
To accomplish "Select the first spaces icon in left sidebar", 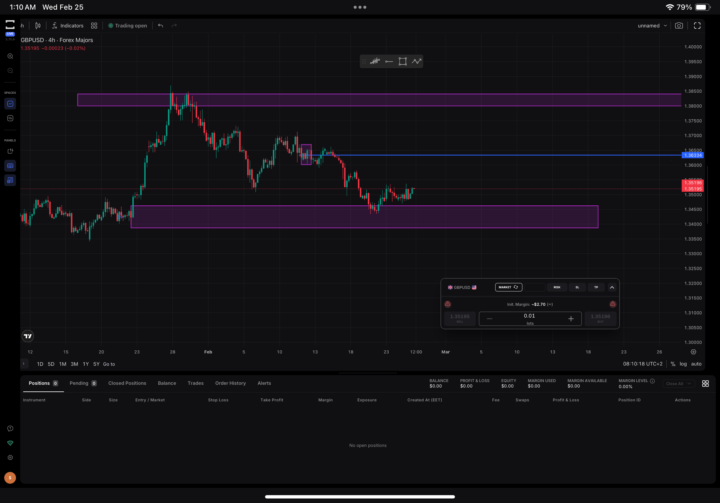I will pos(10,104).
